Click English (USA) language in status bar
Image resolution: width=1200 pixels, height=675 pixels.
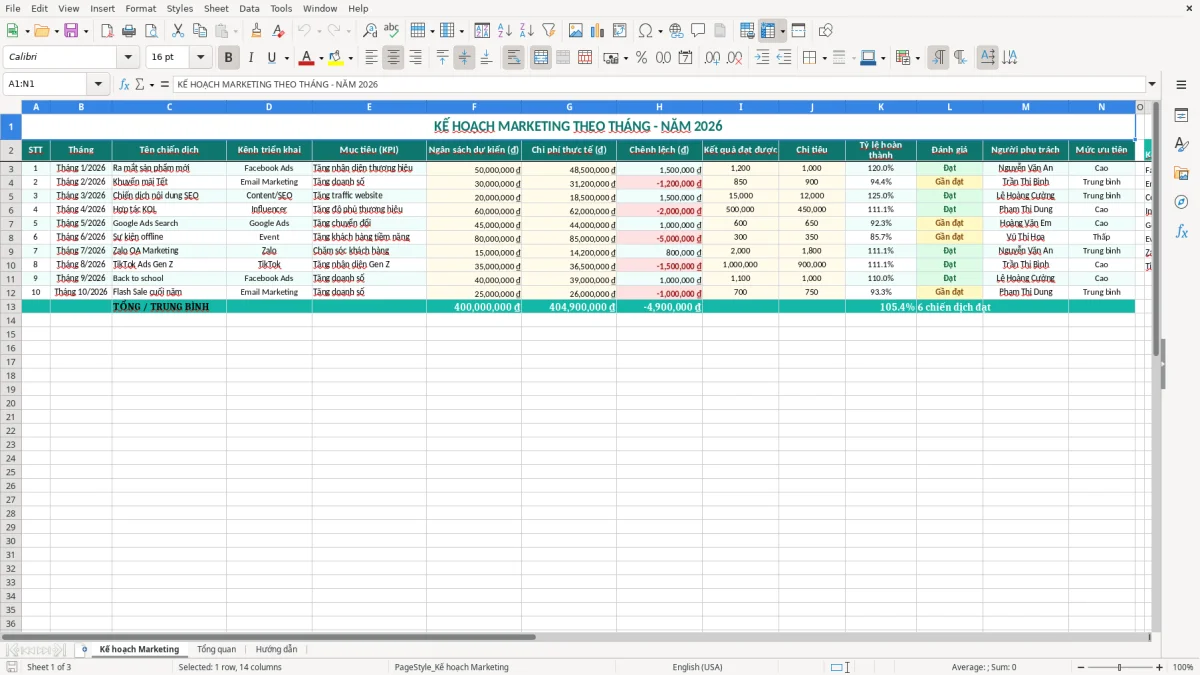pyautogui.click(x=697, y=667)
